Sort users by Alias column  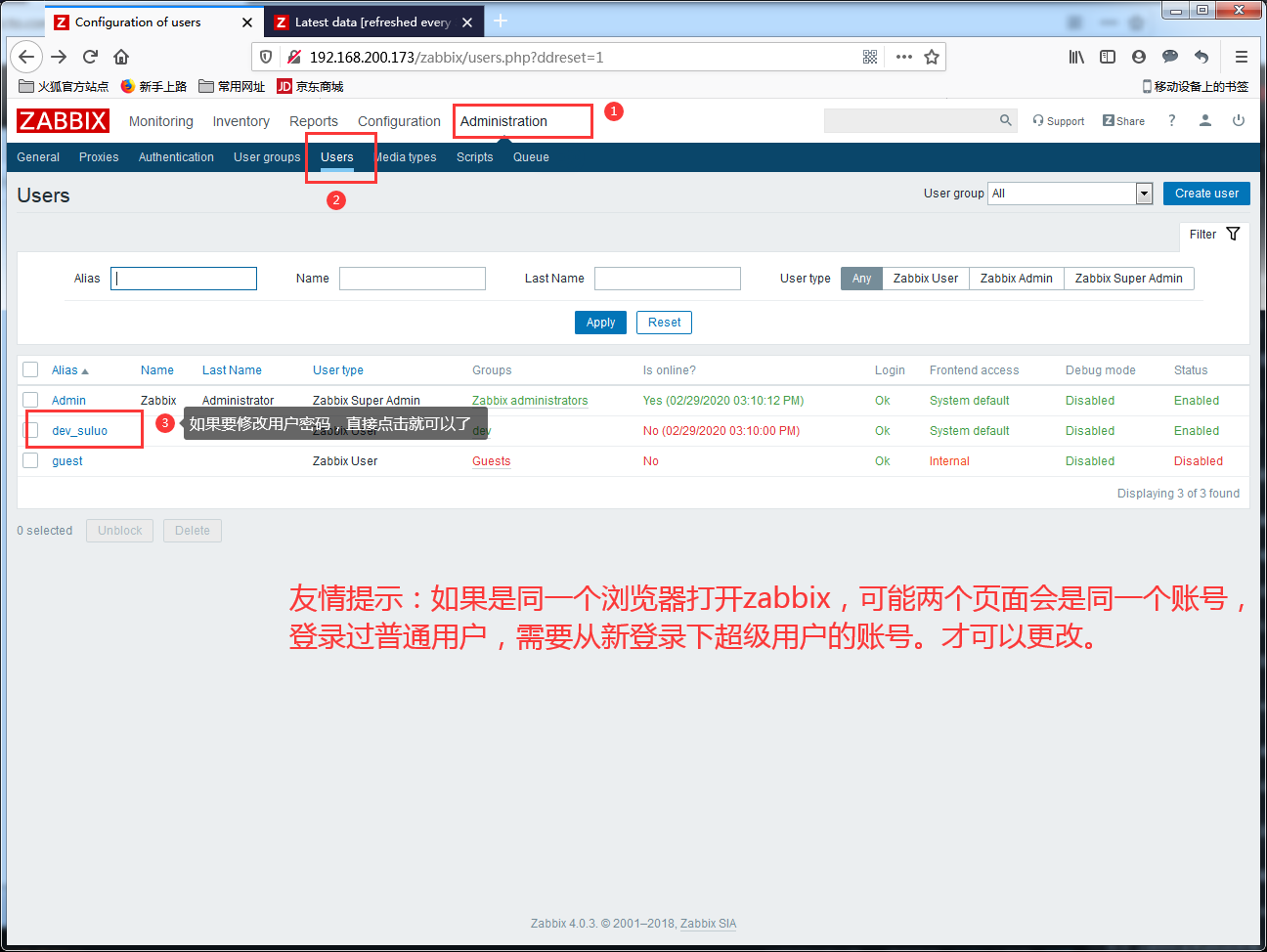(70, 370)
